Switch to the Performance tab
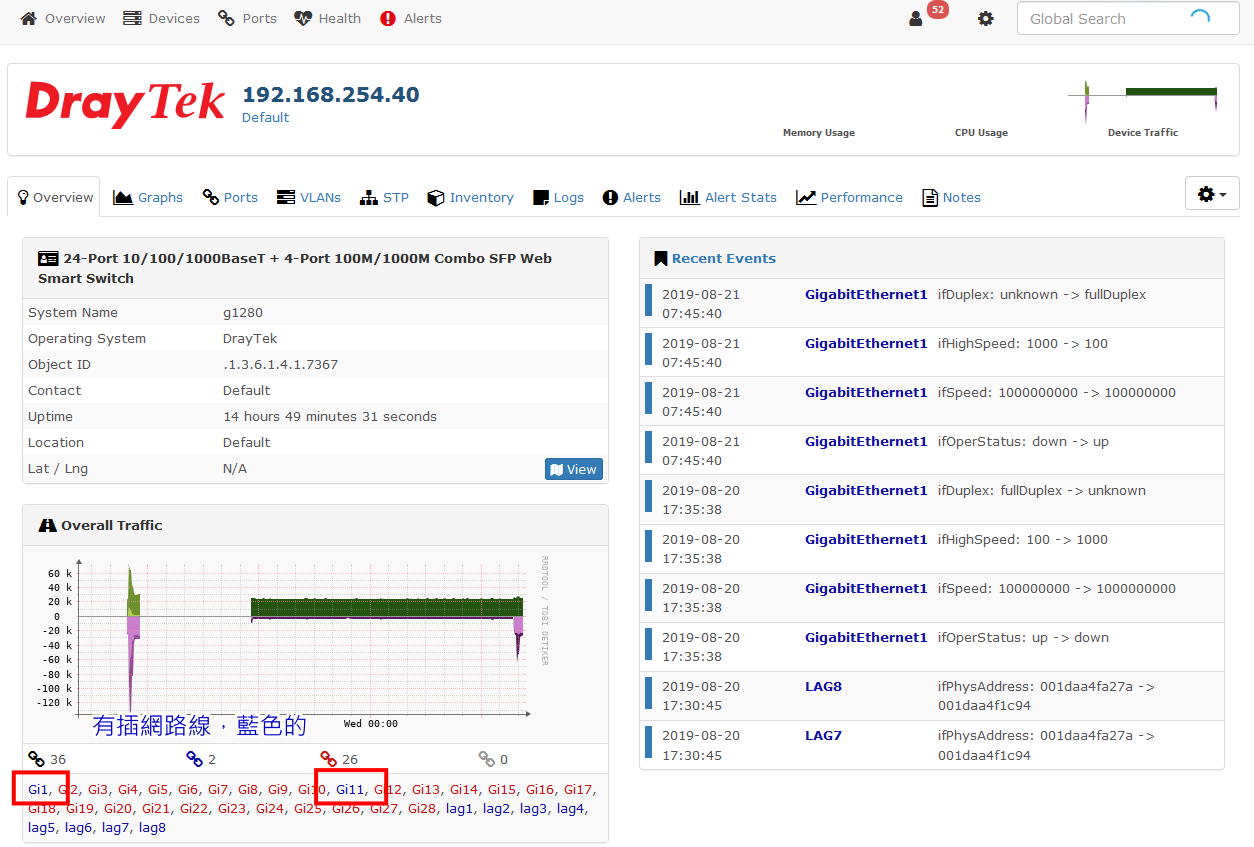This screenshot has width=1254, height=847. (849, 197)
